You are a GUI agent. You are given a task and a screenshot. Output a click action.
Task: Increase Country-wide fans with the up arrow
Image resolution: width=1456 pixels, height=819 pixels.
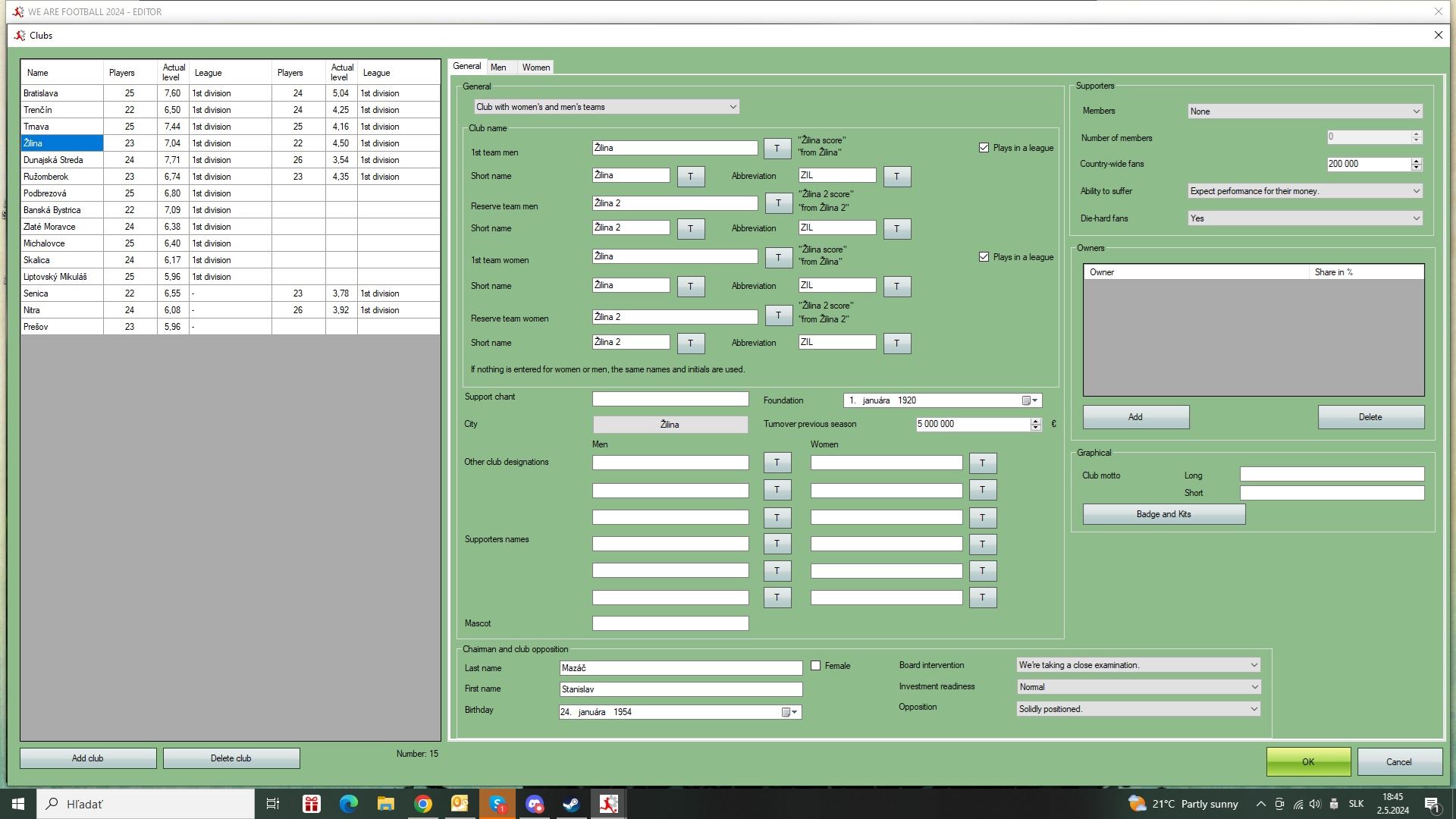pos(1416,161)
